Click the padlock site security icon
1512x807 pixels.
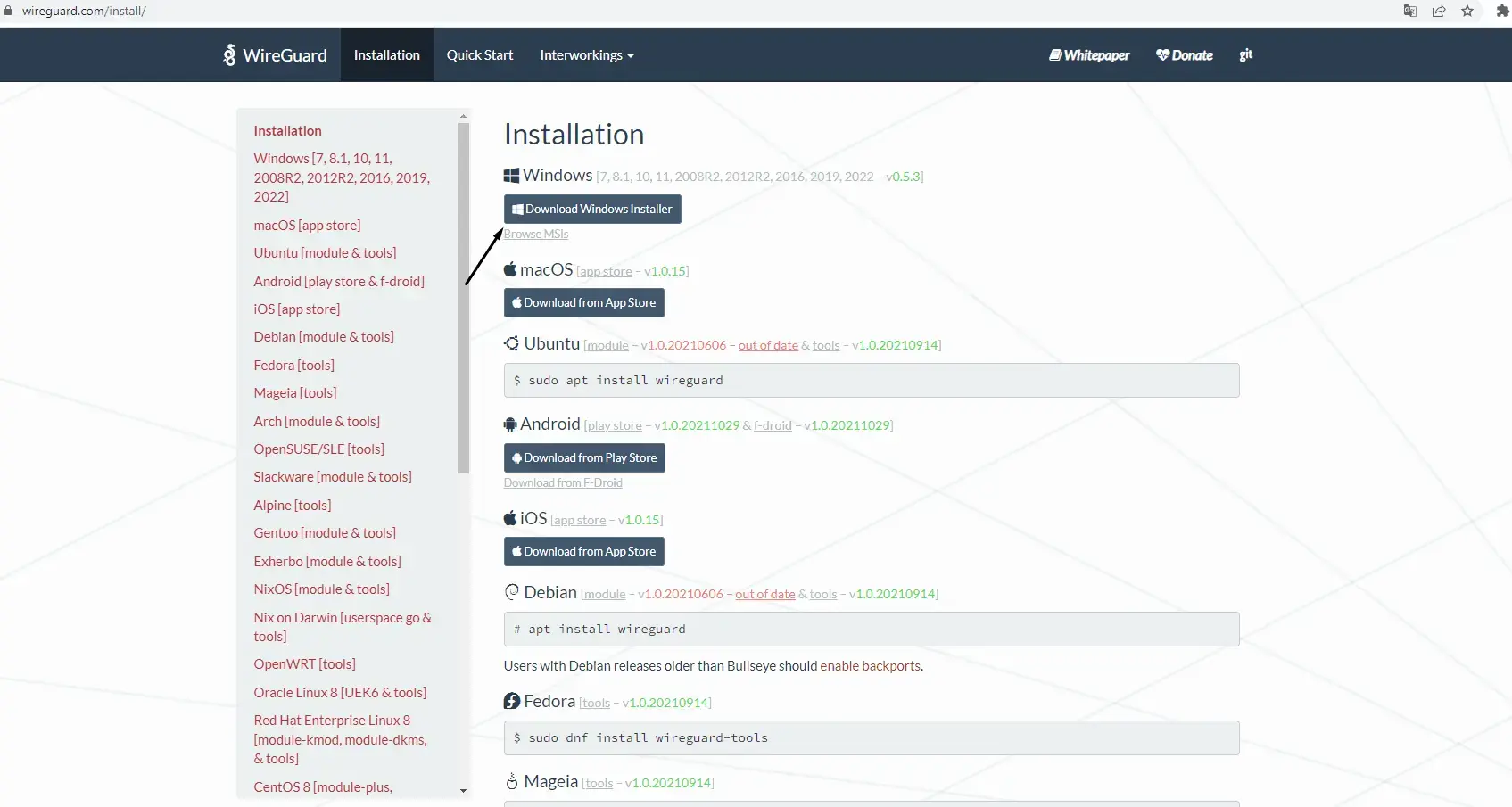9,11
